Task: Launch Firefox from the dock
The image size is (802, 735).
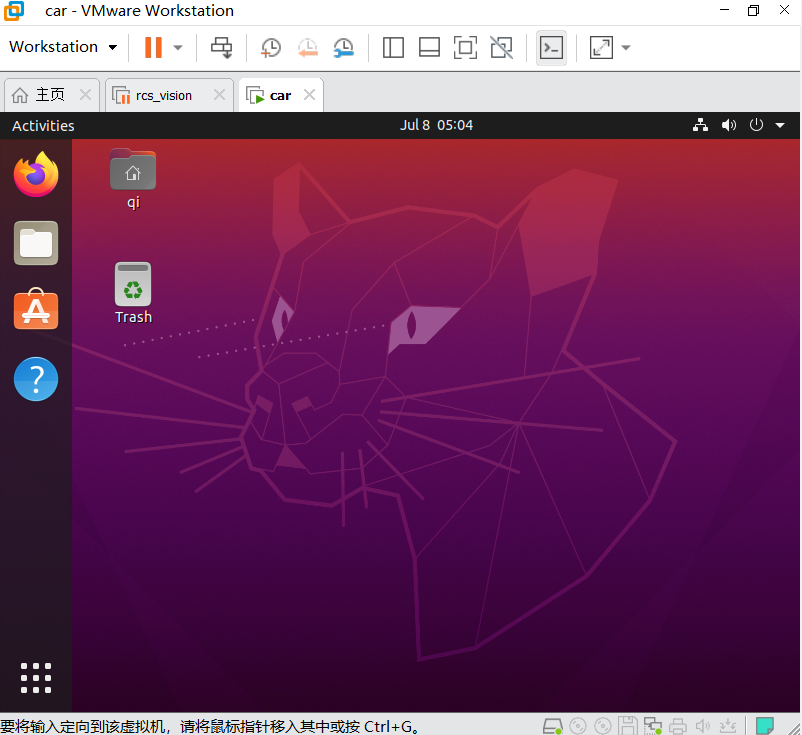Action: tap(36, 174)
